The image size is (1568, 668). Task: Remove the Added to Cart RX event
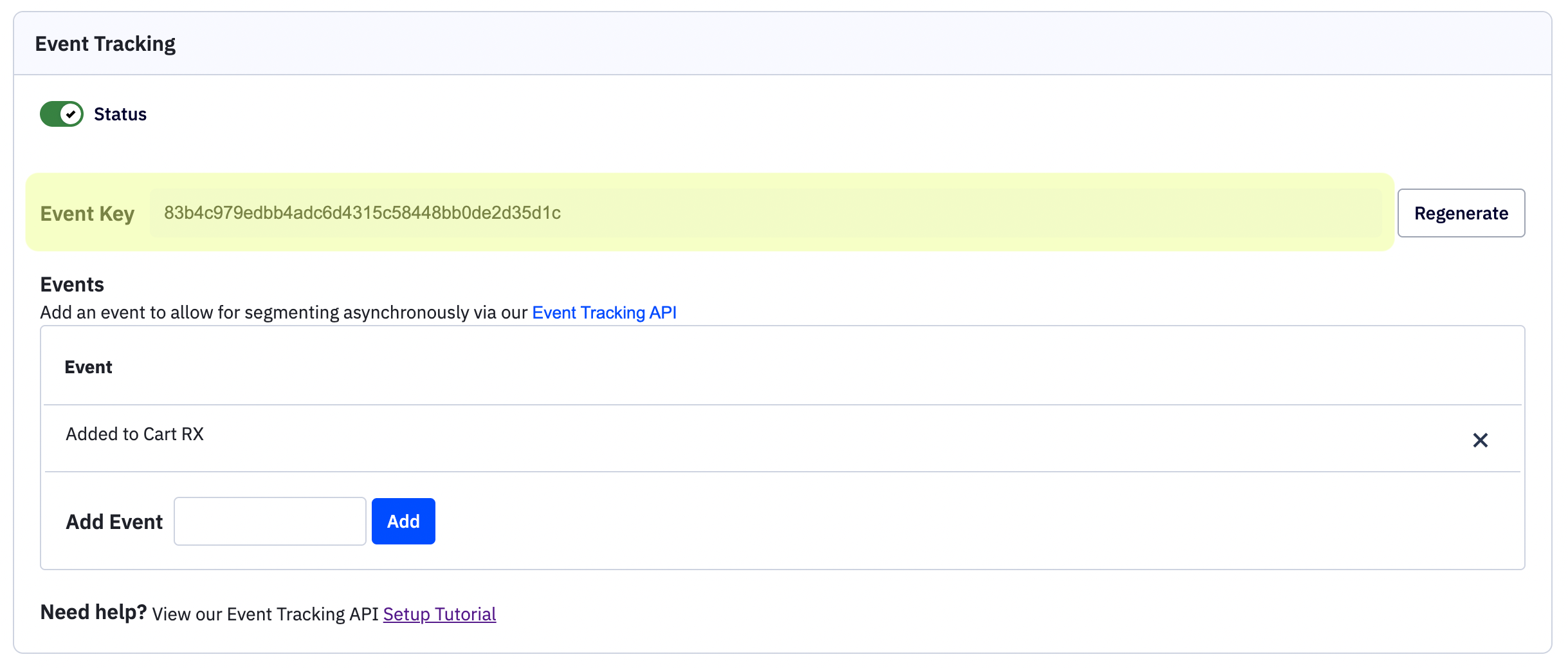point(1480,440)
